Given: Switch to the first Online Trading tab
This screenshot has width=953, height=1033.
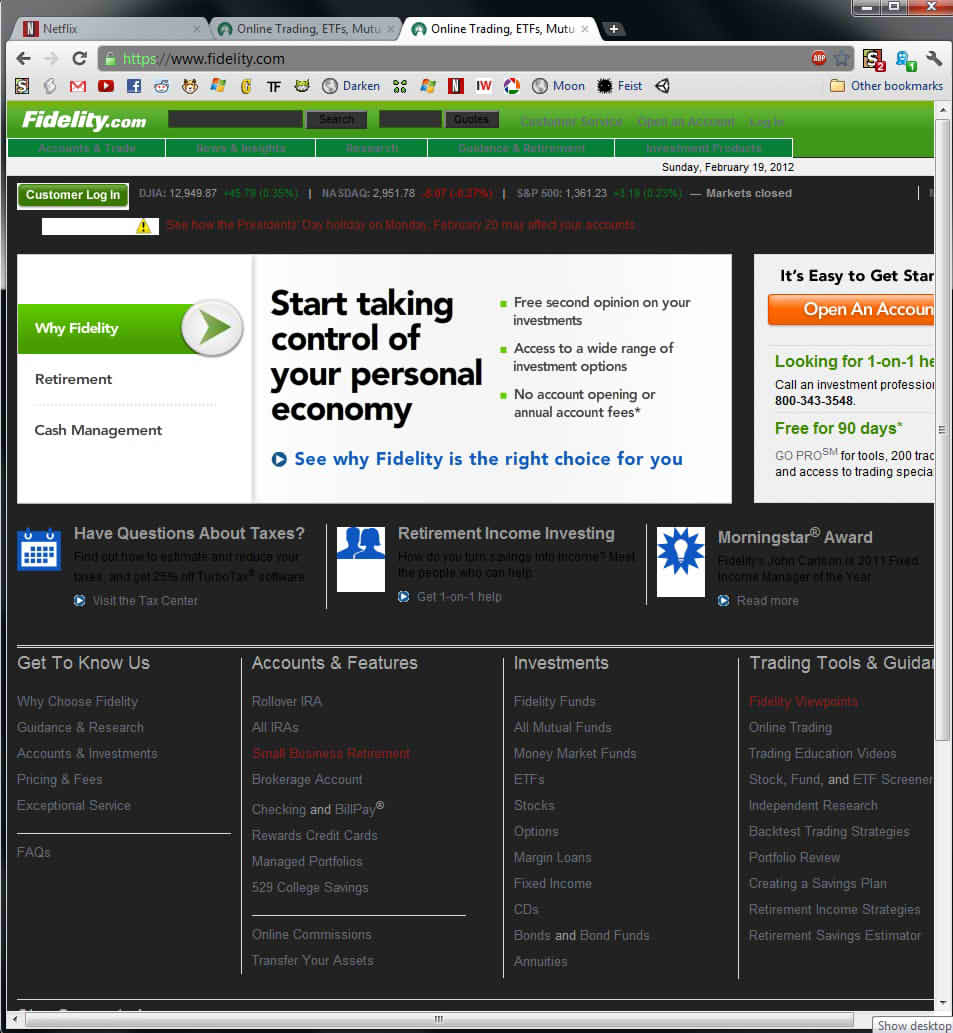Looking at the screenshot, I should pos(304,29).
